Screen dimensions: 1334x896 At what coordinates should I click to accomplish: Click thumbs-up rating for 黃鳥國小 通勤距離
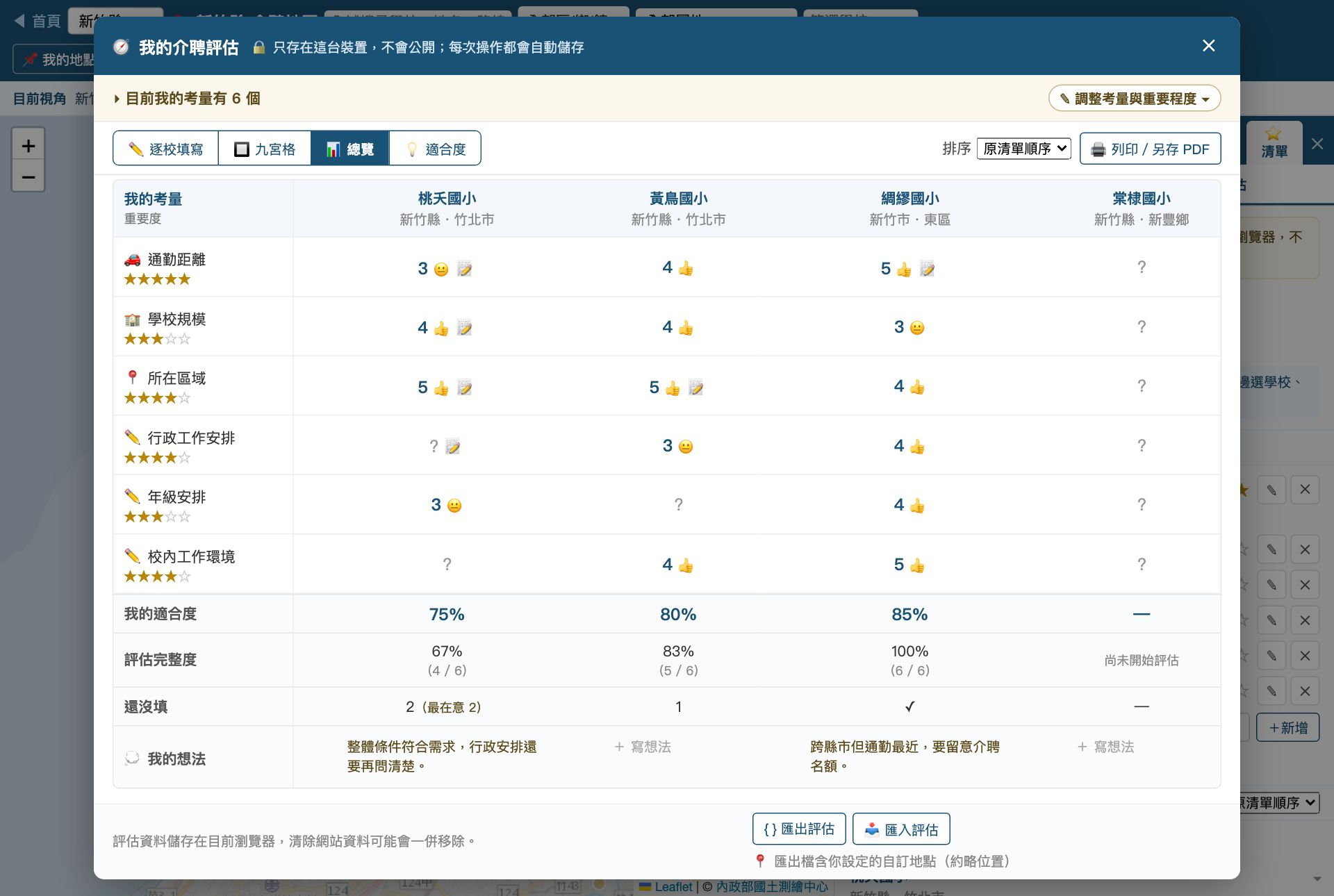pos(686,268)
